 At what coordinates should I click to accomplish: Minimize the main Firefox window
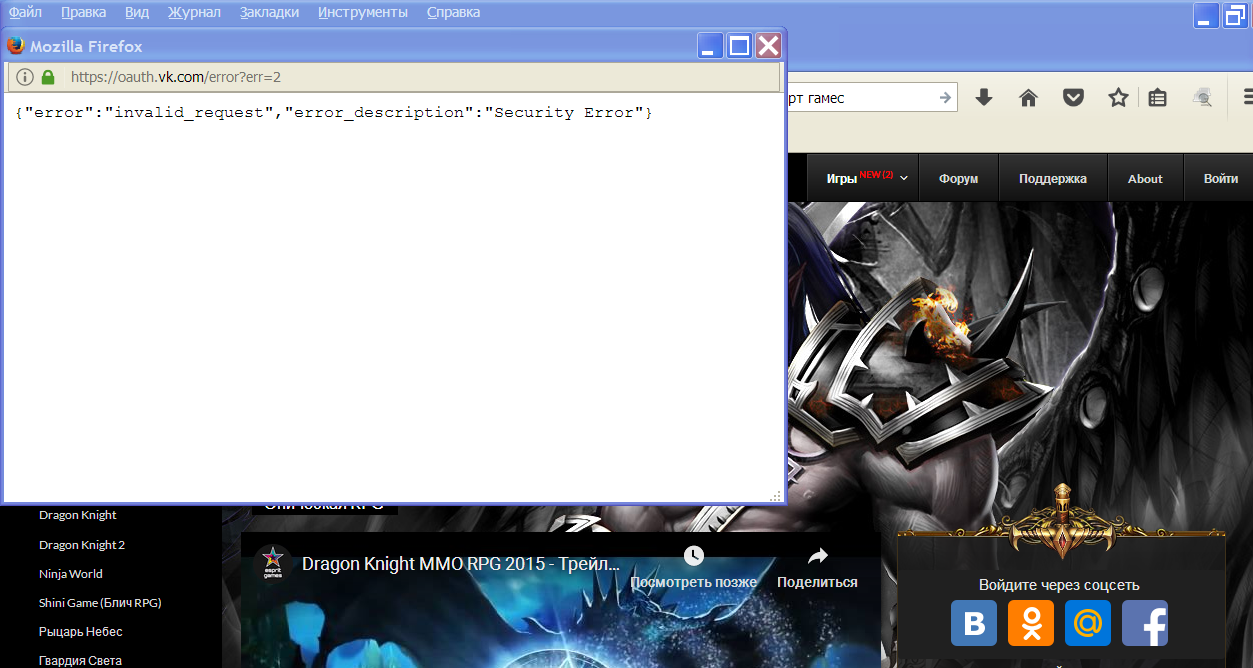click(x=1207, y=15)
